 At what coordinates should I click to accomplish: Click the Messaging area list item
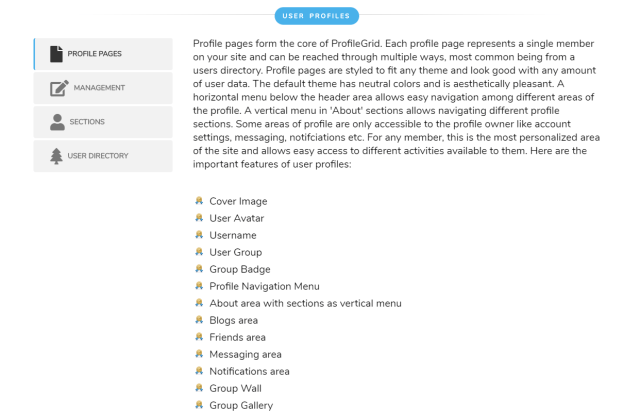click(x=245, y=354)
